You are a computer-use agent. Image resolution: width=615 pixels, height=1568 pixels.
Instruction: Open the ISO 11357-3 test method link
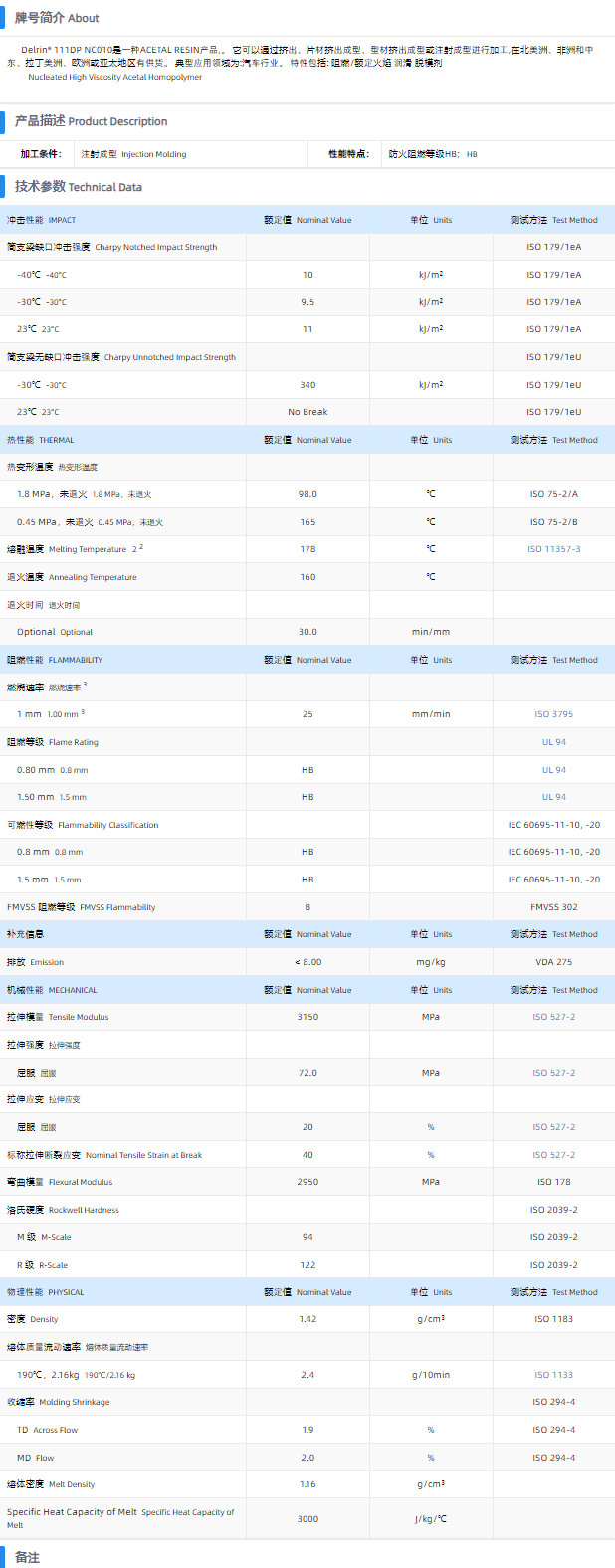pos(553,549)
